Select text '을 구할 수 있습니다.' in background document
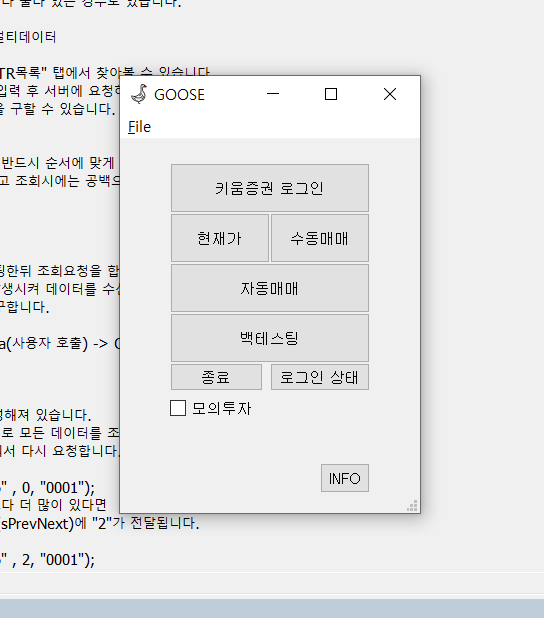The height and width of the screenshot is (618, 544). (58, 109)
